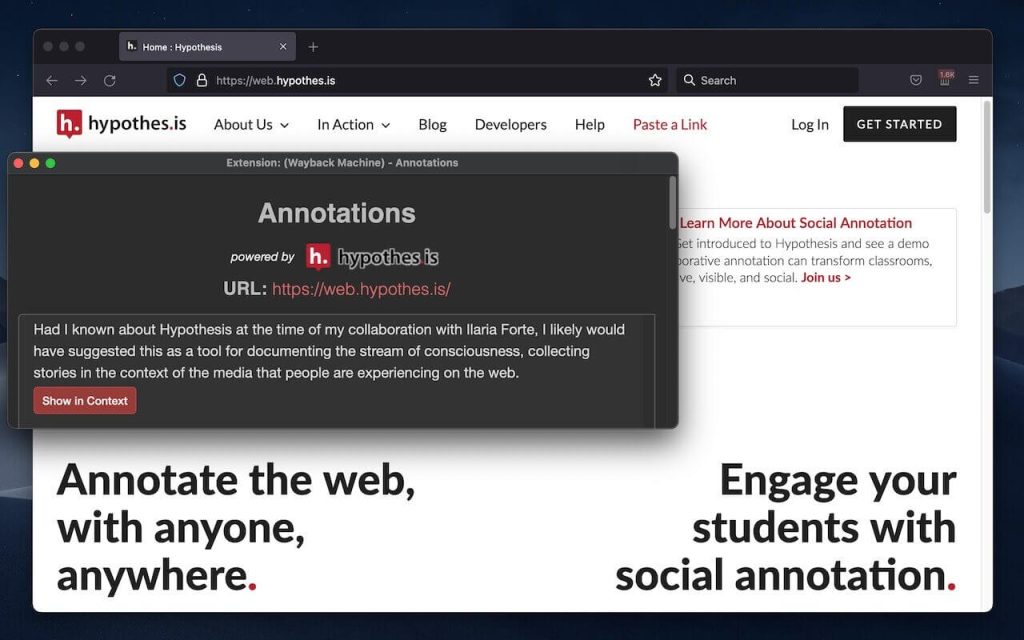Bookmark page via the star icon

pyautogui.click(x=654, y=80)
